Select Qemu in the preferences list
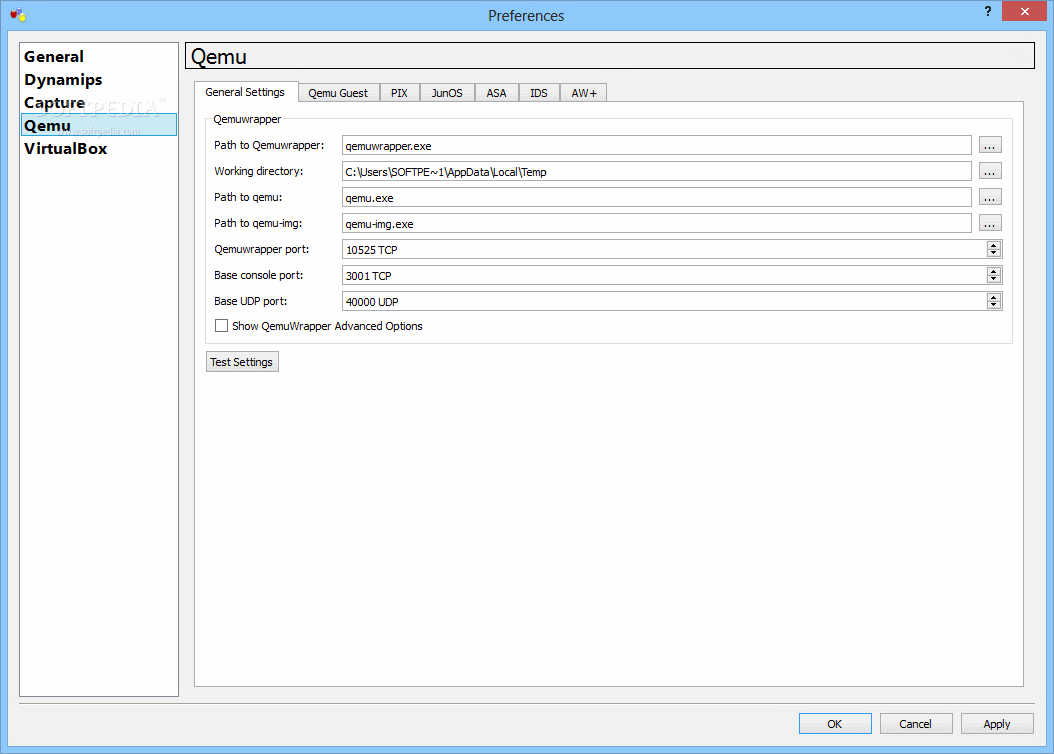1054x754 pixels. pos(99,125)
